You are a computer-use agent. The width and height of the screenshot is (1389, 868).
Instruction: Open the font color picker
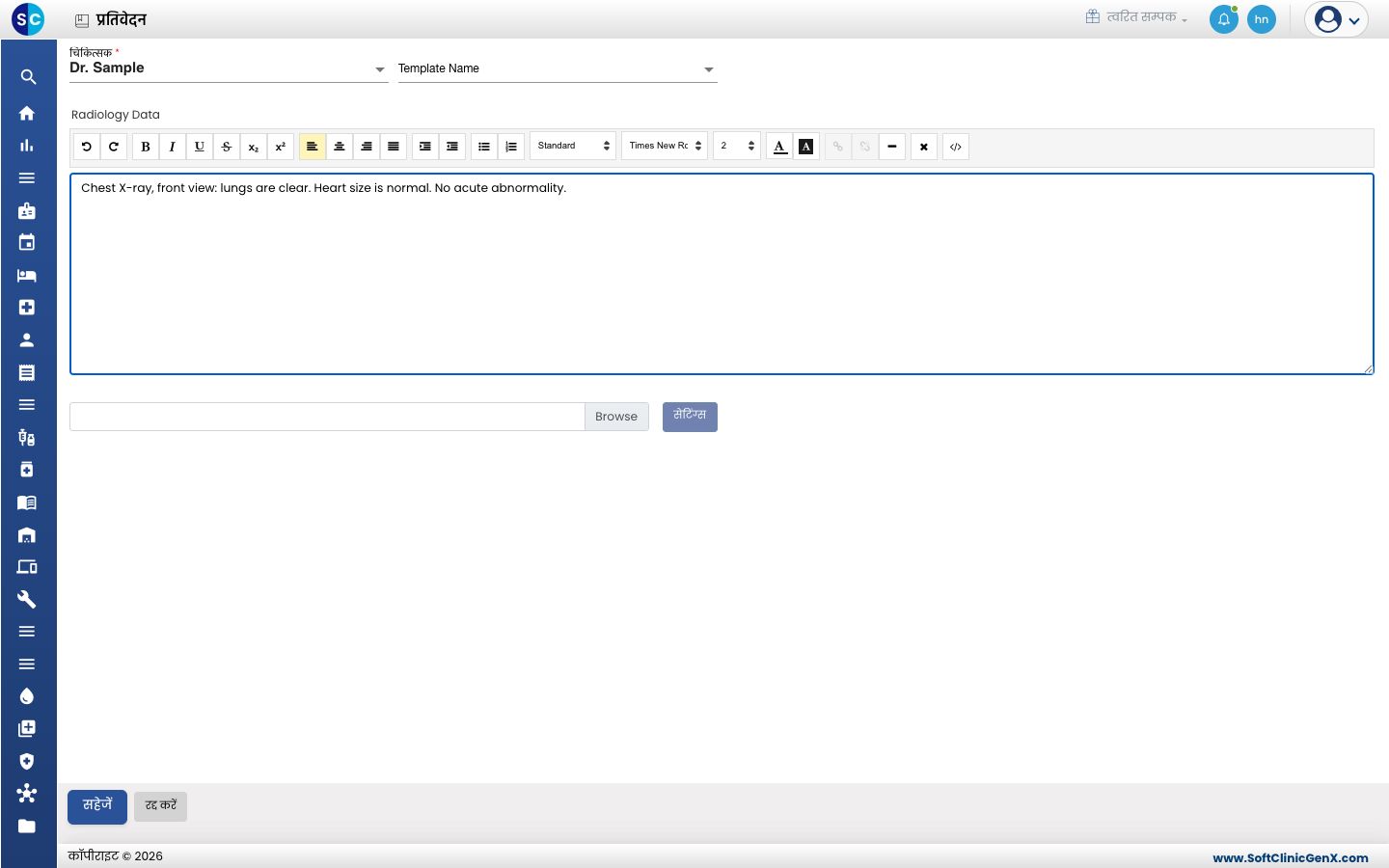tap(779, 147)
